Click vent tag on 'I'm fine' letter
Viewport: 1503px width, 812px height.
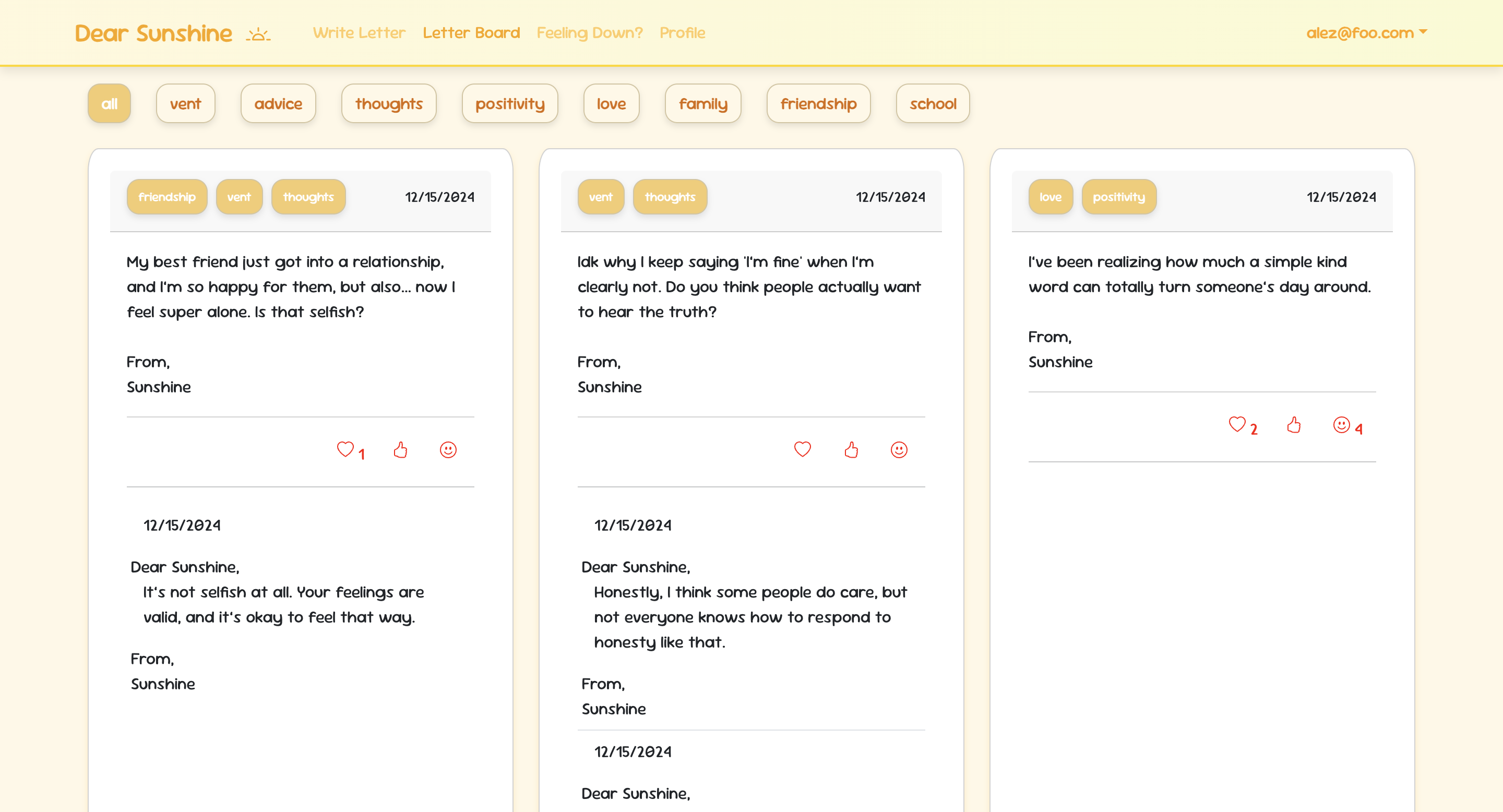pyautogui.click(x=601, y=197)
